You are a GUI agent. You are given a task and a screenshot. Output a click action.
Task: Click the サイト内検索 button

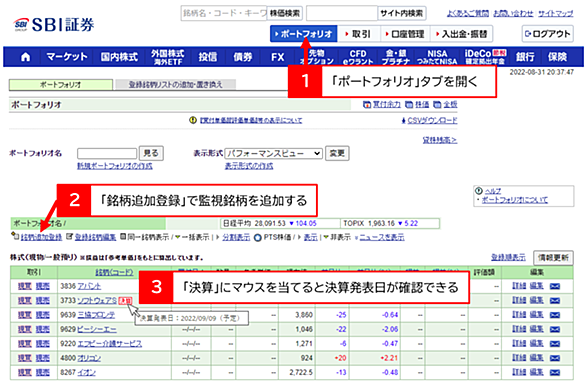pos(402,13)
